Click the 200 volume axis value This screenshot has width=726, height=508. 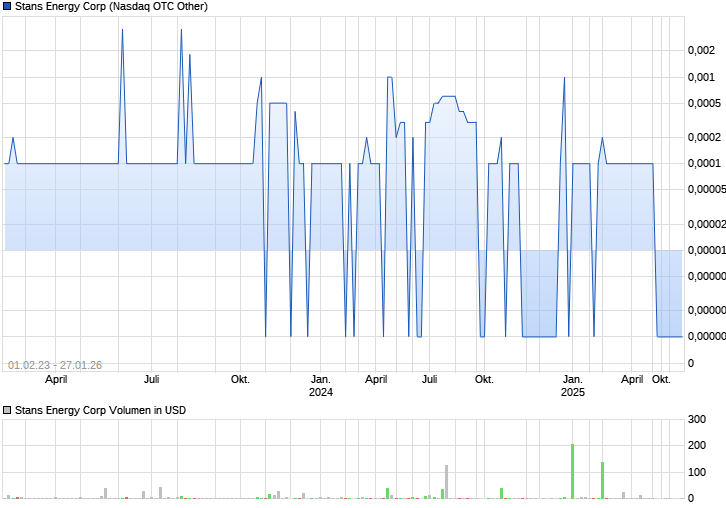point(697,445)
